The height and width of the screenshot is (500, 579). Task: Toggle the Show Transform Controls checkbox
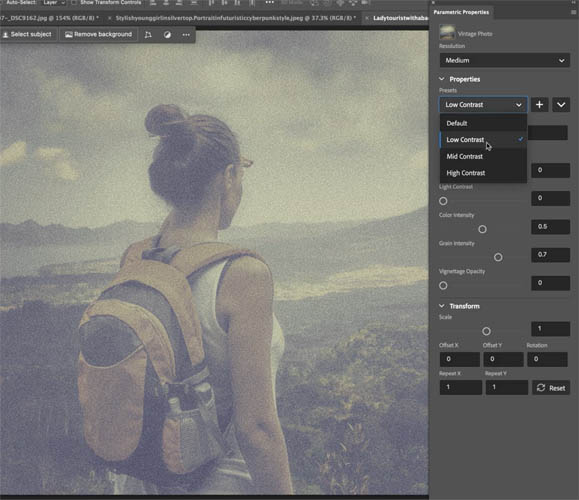(x=74, y=2)
